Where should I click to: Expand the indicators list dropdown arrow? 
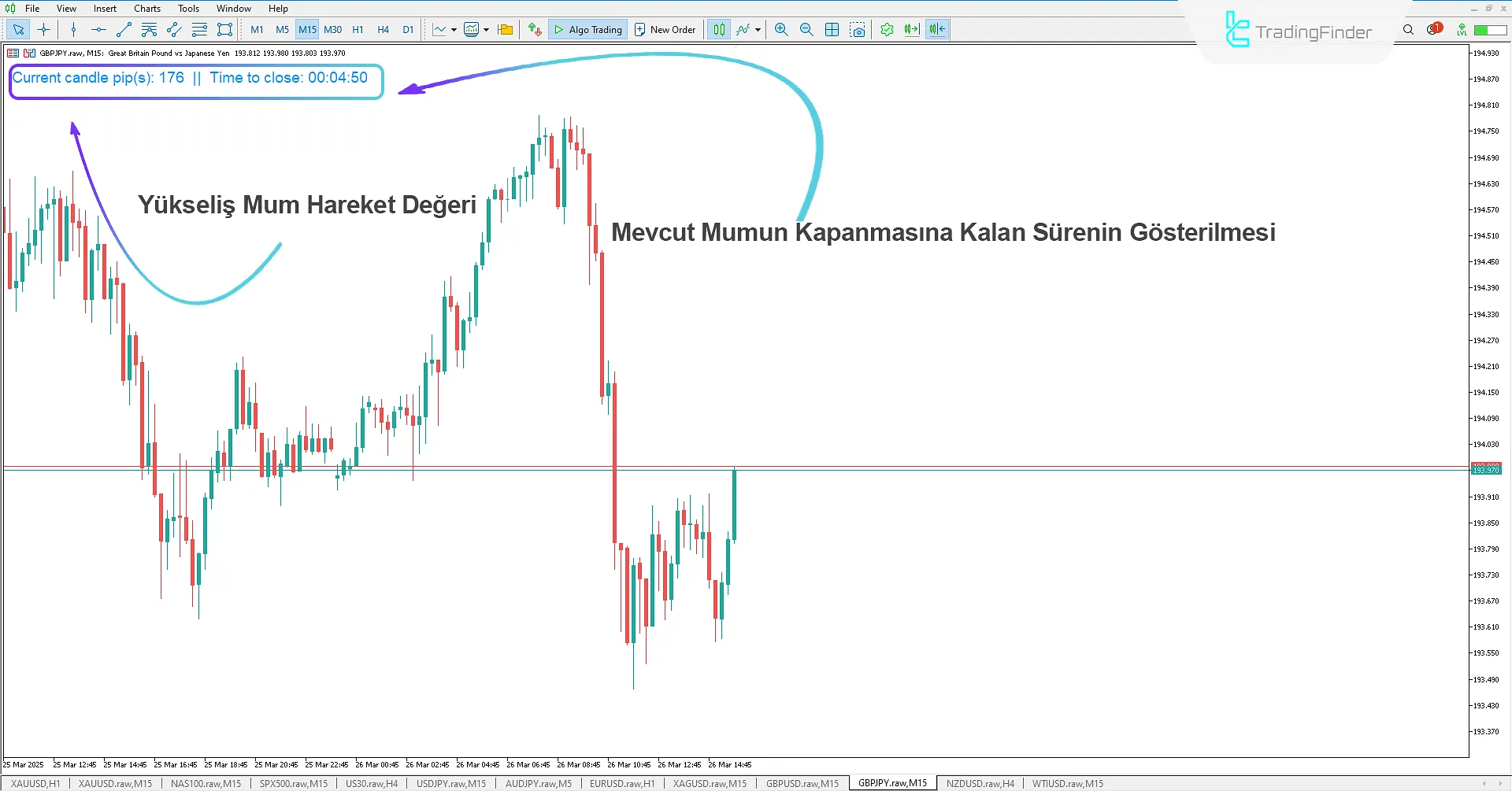(x=758, y=30)
